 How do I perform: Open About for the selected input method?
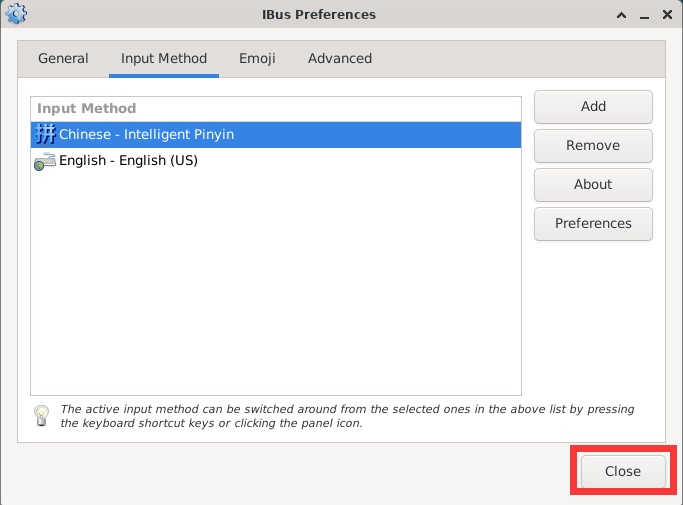click(593, 184)
